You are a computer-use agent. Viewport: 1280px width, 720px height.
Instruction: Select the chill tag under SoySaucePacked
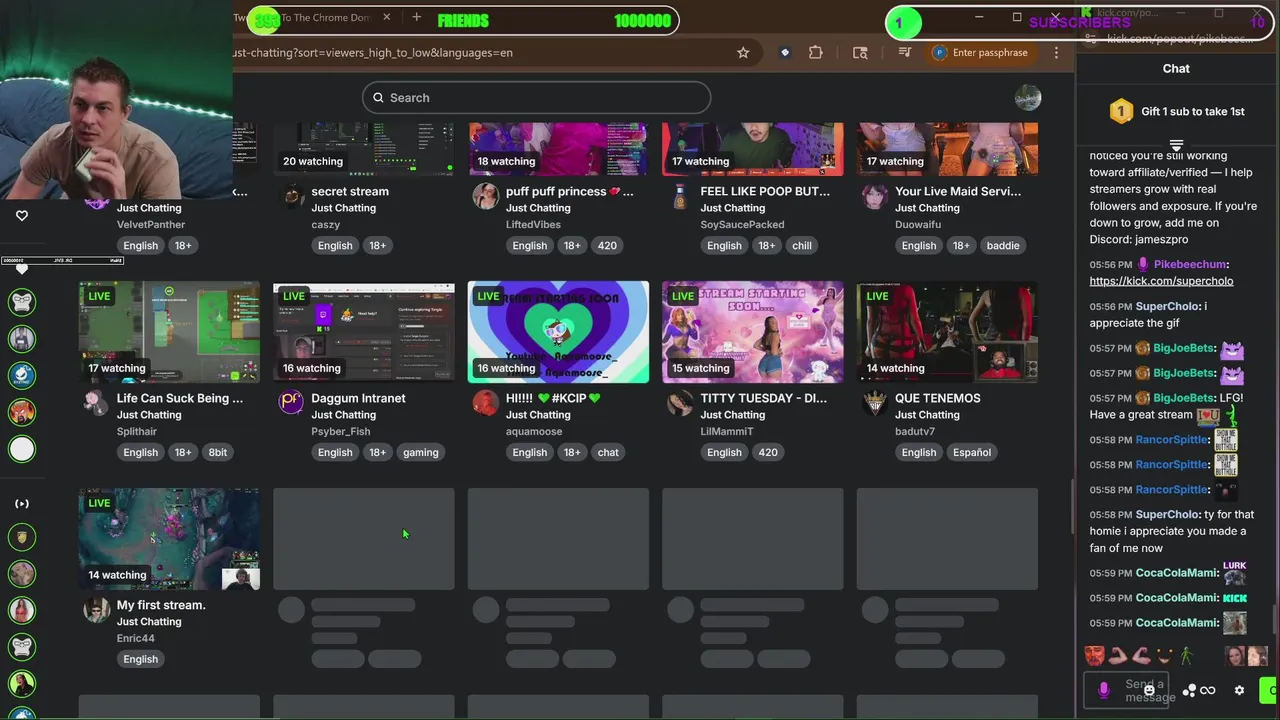click(801, 245)
